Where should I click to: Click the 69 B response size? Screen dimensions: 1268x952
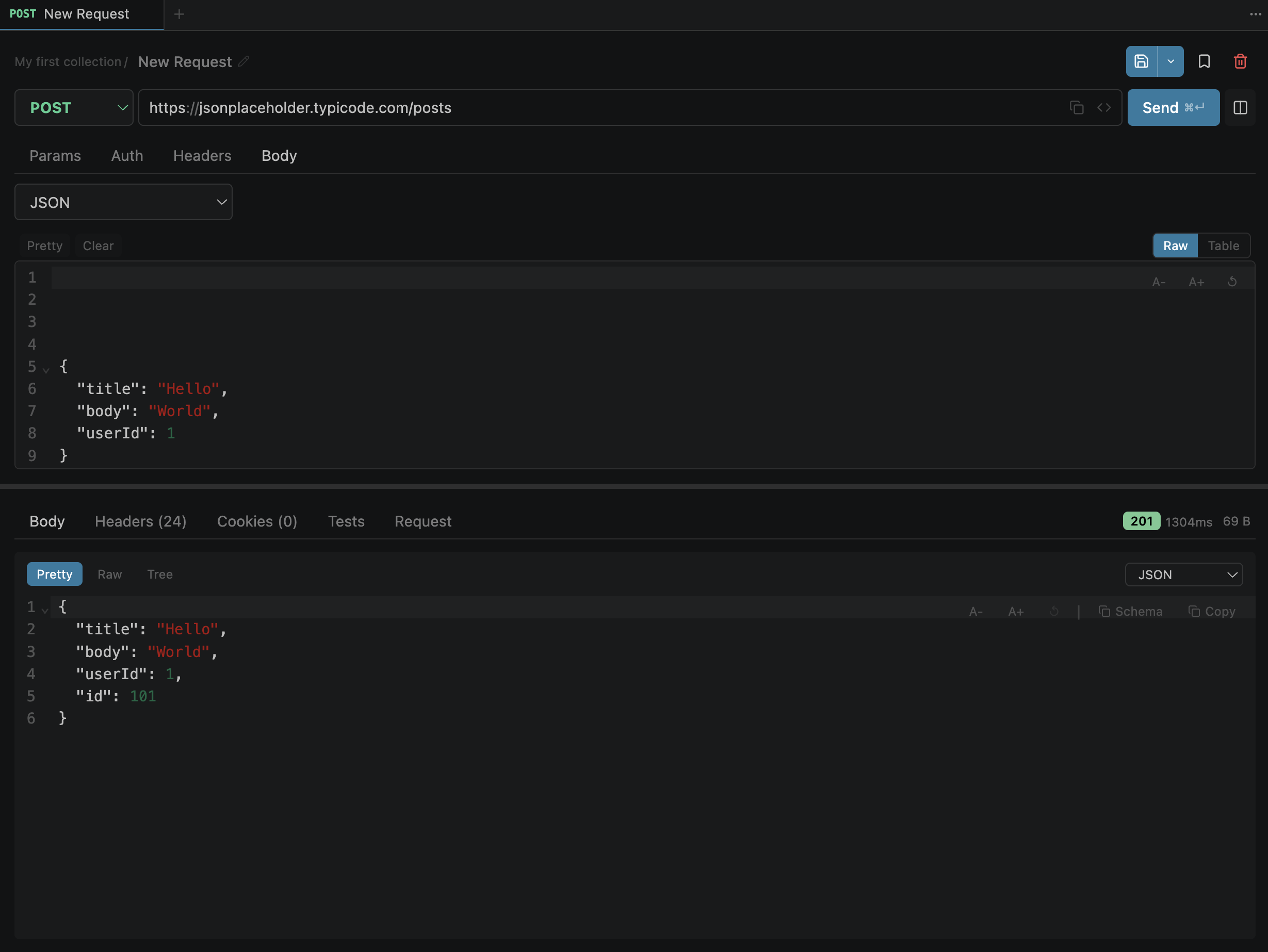1236,521
